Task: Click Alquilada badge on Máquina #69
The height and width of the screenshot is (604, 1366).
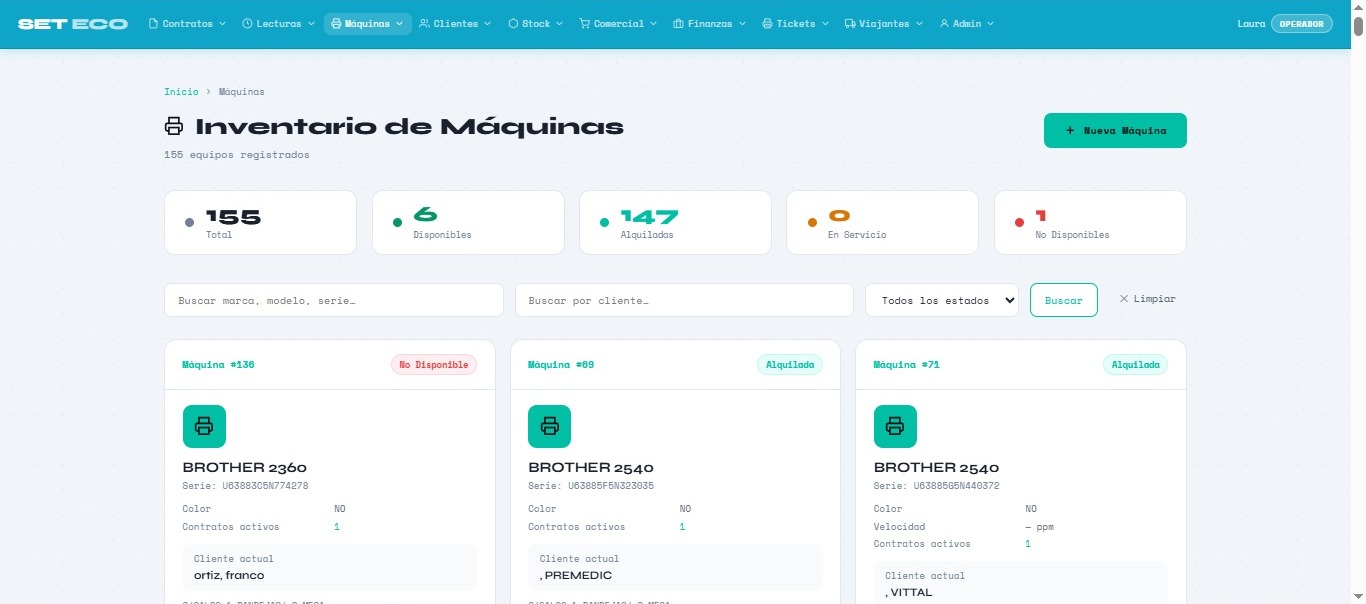Action: point(790,365)
